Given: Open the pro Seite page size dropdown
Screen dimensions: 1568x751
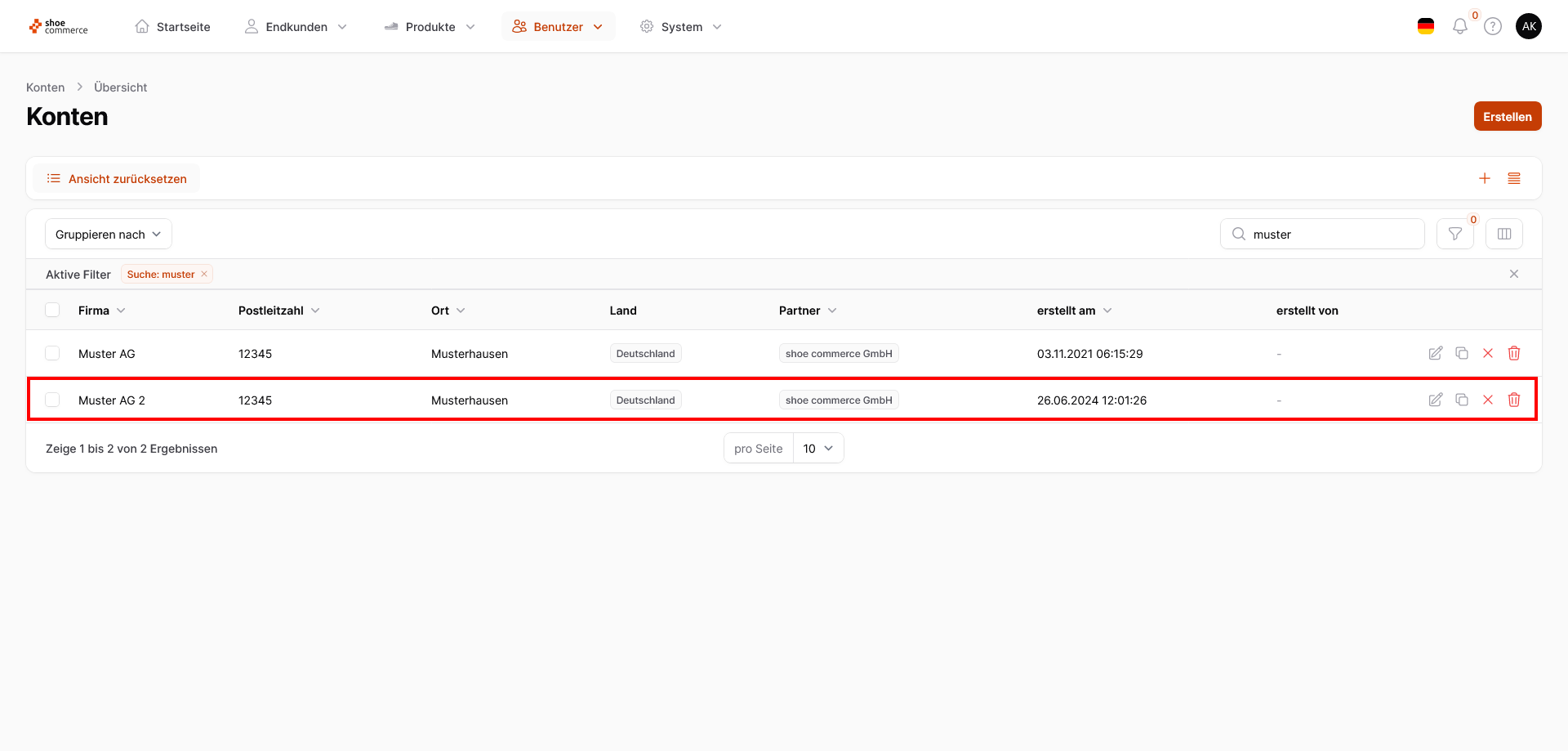Looking at the screenshot, I should (817, 448).
